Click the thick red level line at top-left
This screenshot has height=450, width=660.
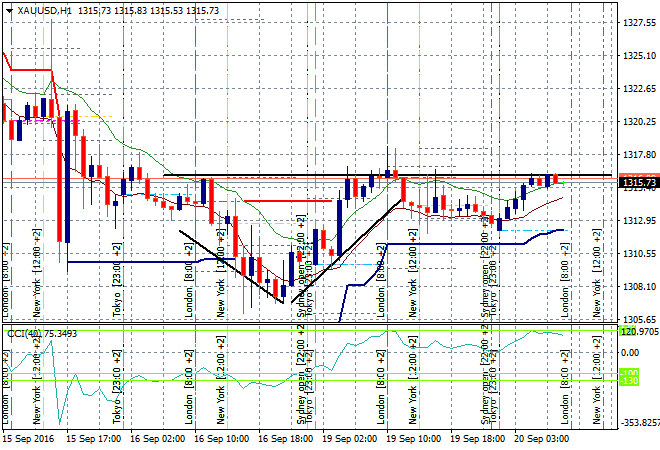point(30,70)
